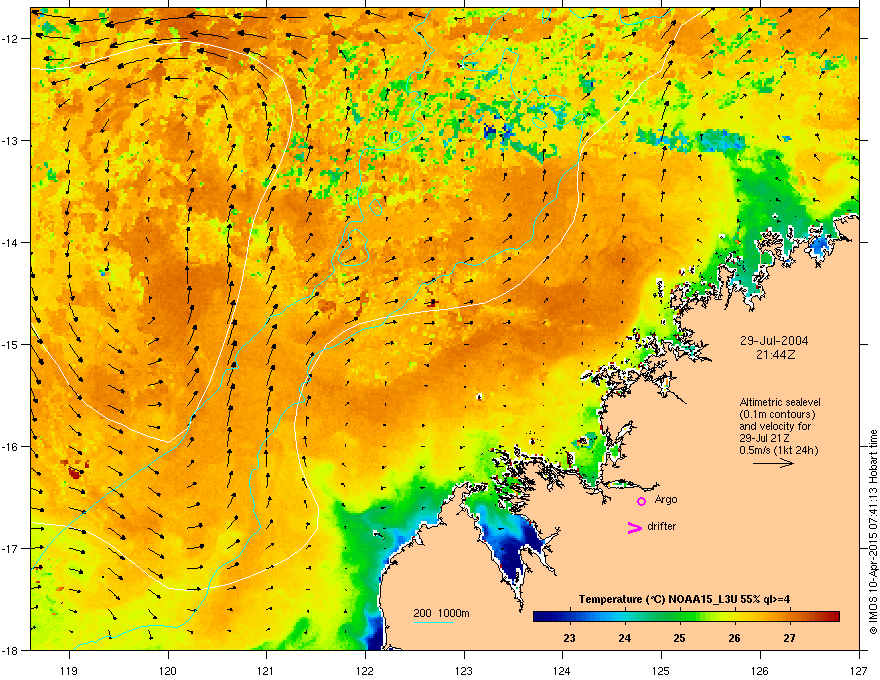Click the 'Argo' legend label

tap(666, 500)
